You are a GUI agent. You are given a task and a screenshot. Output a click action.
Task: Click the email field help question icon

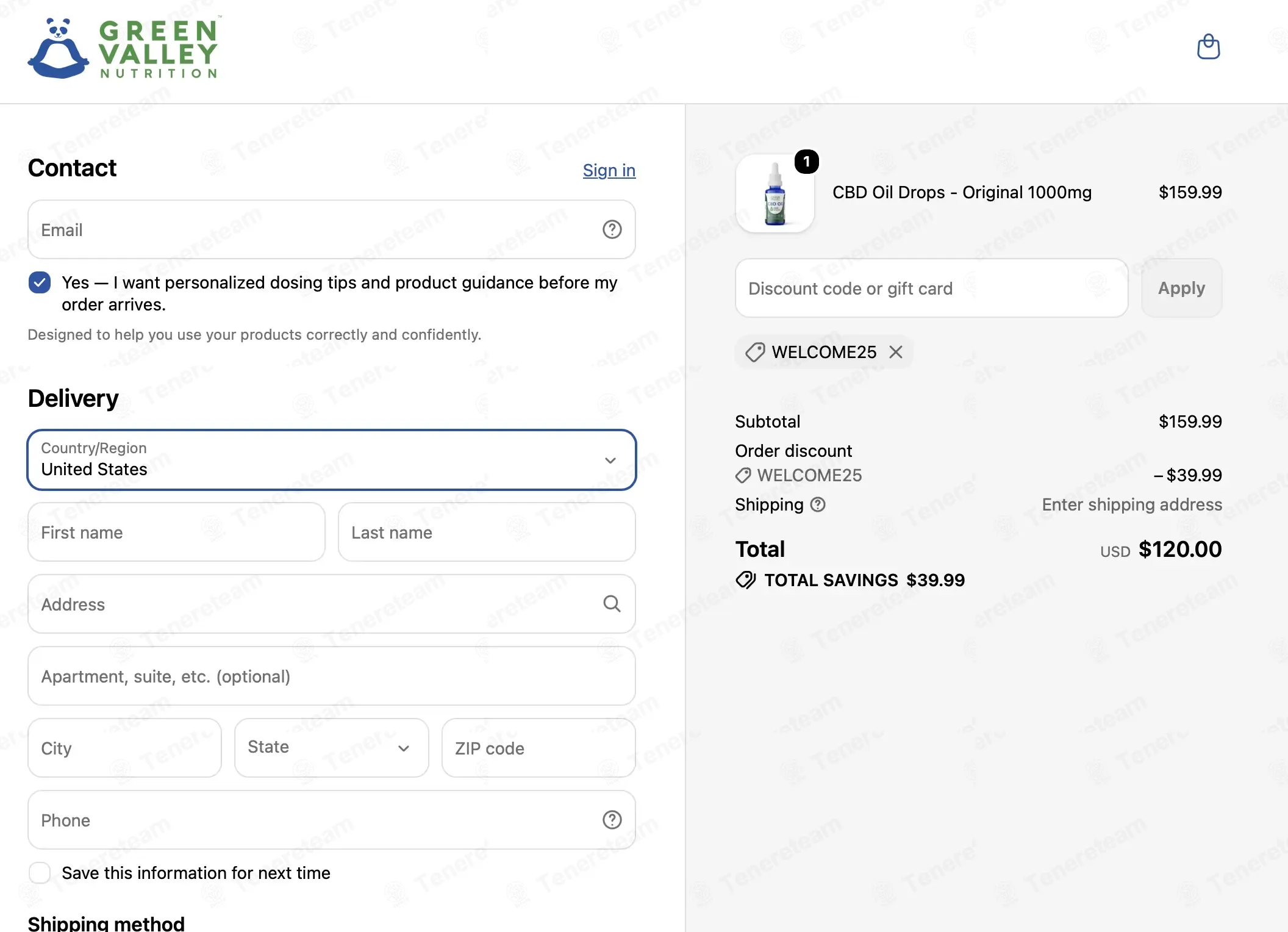point(612,229)
